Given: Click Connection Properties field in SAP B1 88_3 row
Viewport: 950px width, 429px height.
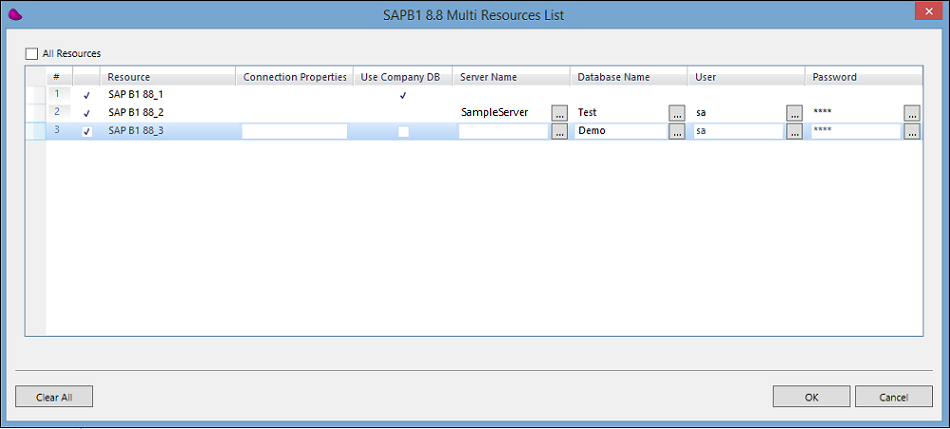Looking at the screenshot, I should (294, 131).
